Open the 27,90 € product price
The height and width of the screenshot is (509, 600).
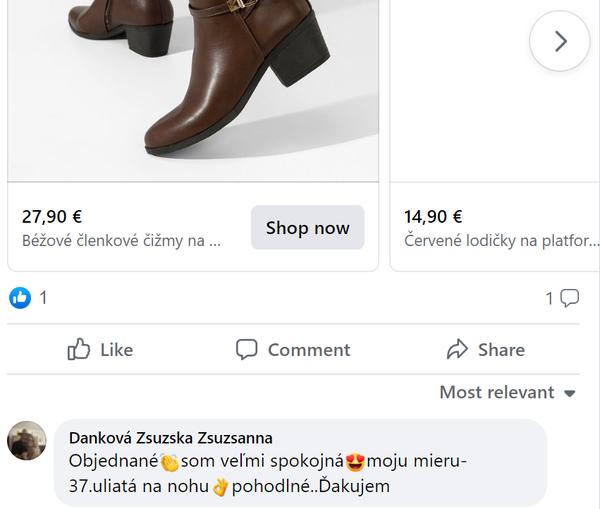52,216
